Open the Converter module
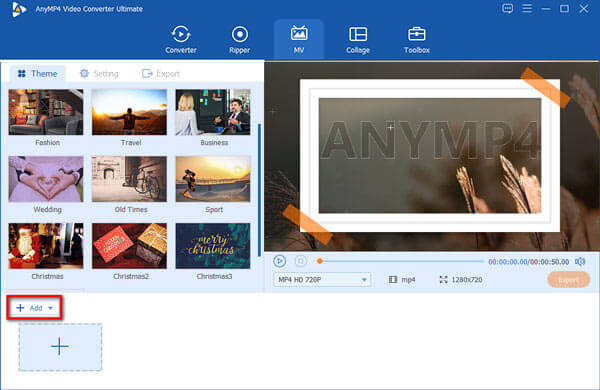Image resolution: width=600 pixels, height=390 pixels. pos(181,39)
